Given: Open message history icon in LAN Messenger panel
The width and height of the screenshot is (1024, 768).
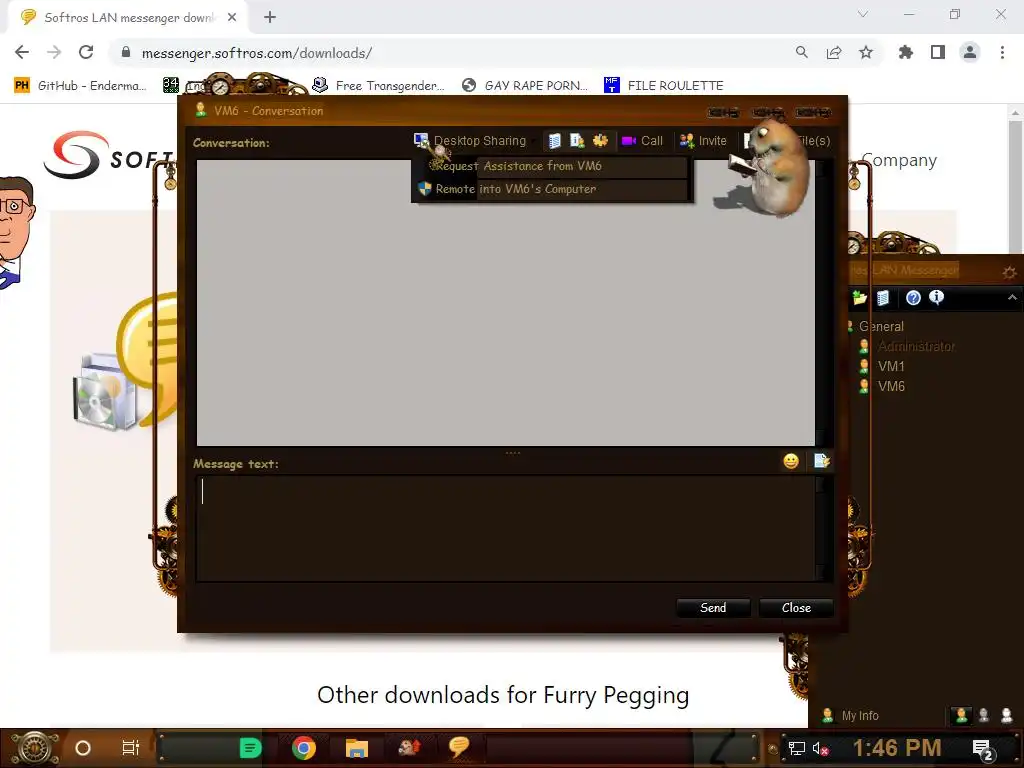Looking at the screenshot, I should tap(883, 298).
